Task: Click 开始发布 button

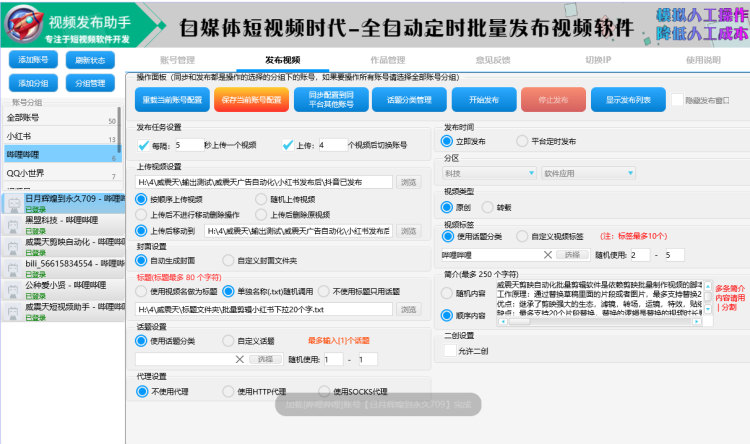Action: [x=484, y=100]
